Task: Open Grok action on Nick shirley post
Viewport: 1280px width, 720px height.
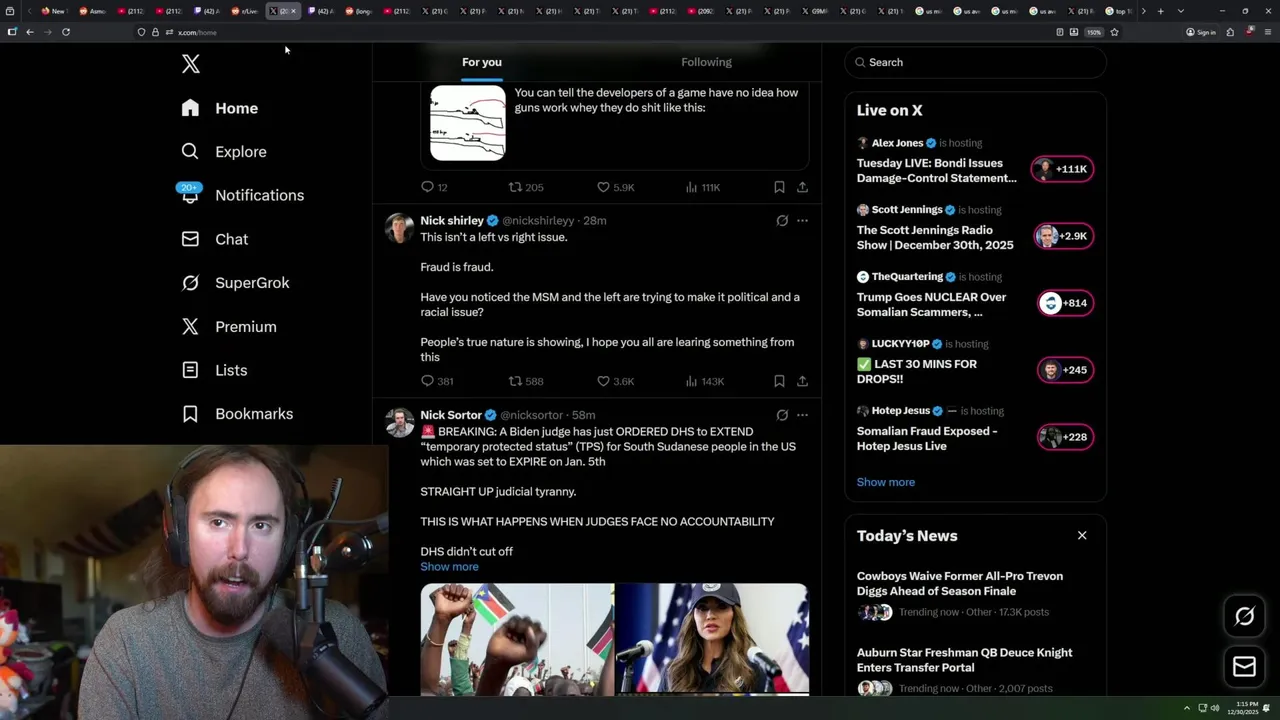Action: pos(782,220)
